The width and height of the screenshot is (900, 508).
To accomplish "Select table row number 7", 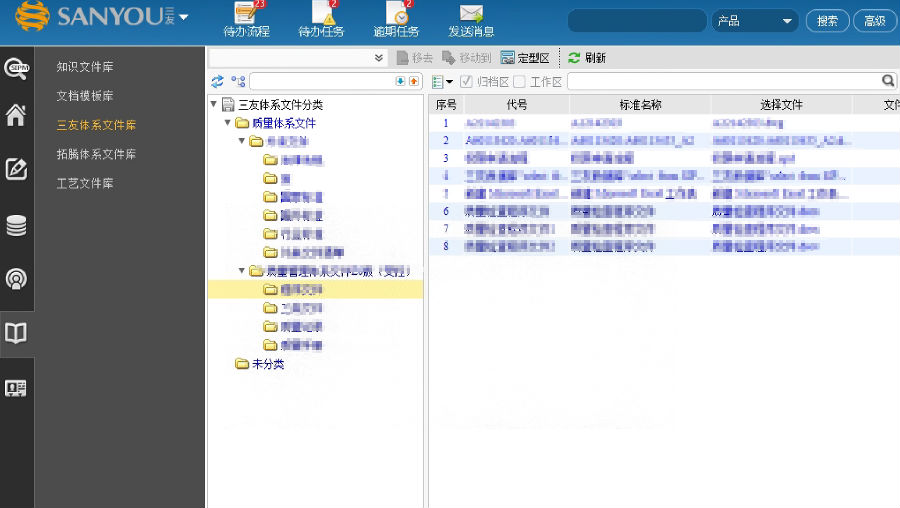I will [664, 228].
